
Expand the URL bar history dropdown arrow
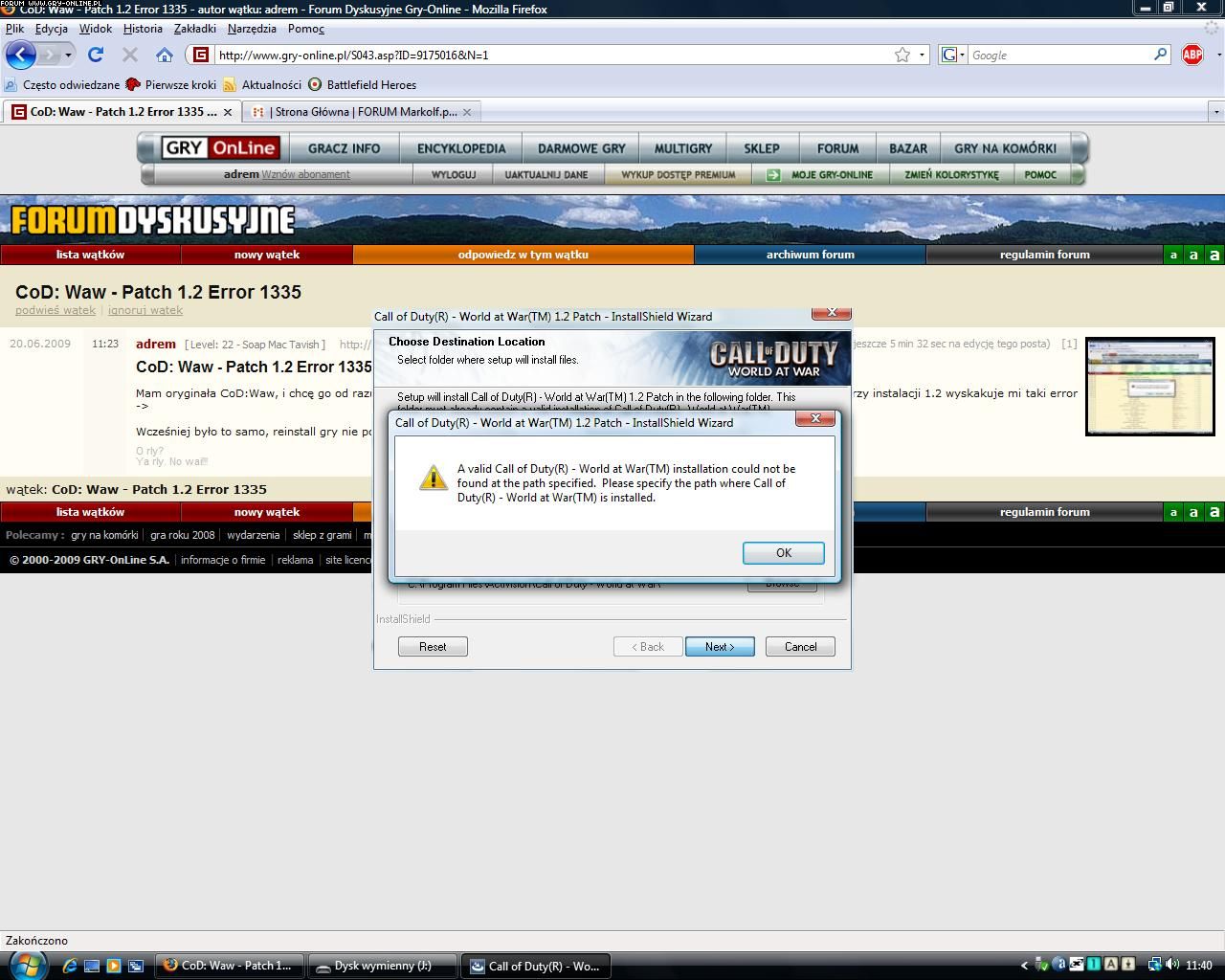922,55
